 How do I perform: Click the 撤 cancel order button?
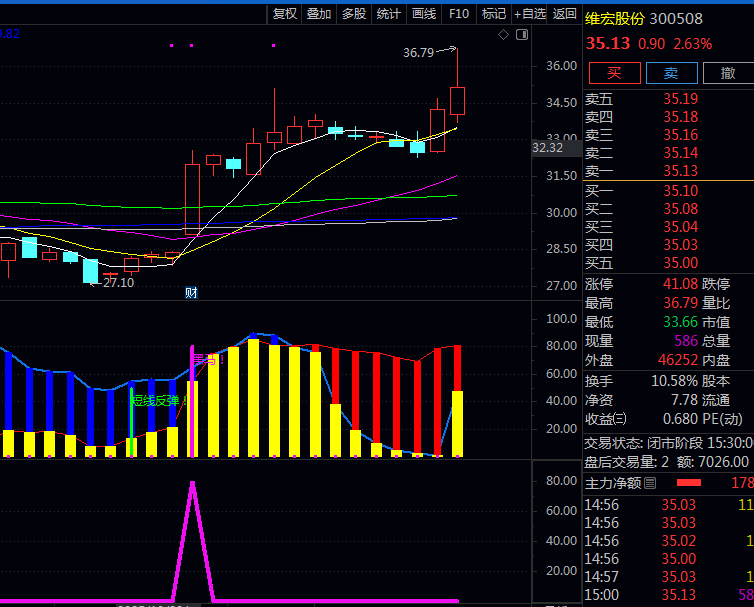[728, 73]
